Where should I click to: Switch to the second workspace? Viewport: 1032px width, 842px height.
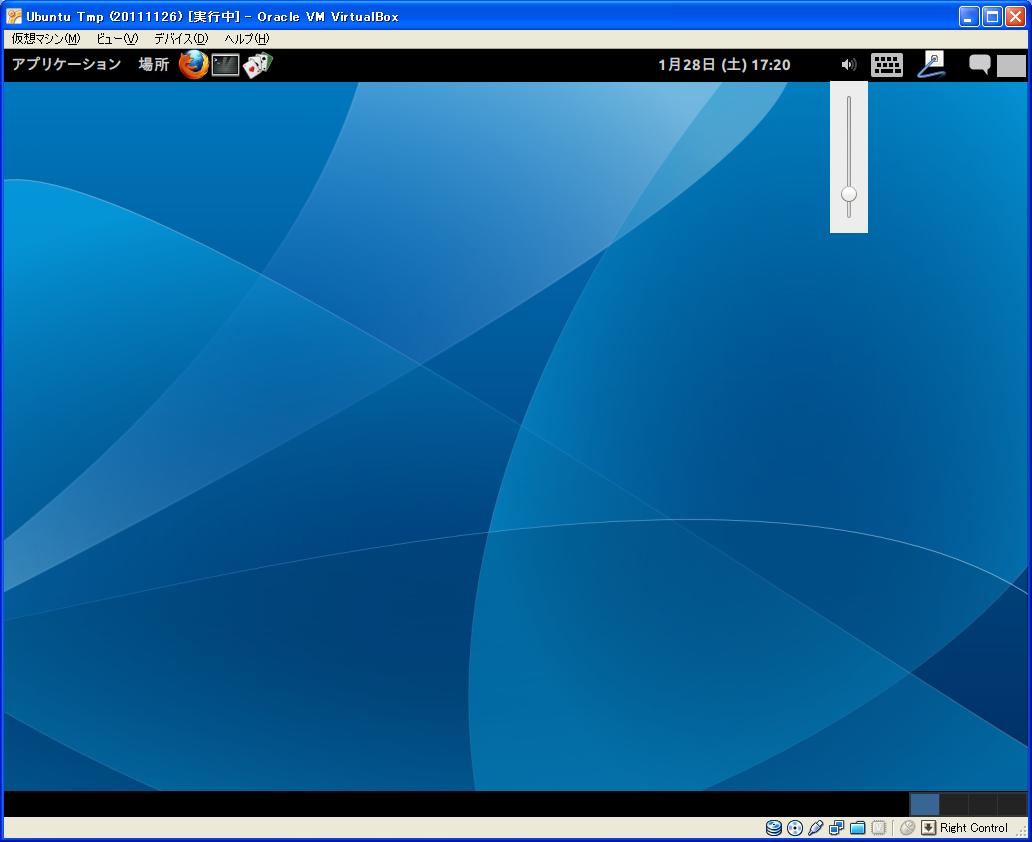[x=954, y=804]
